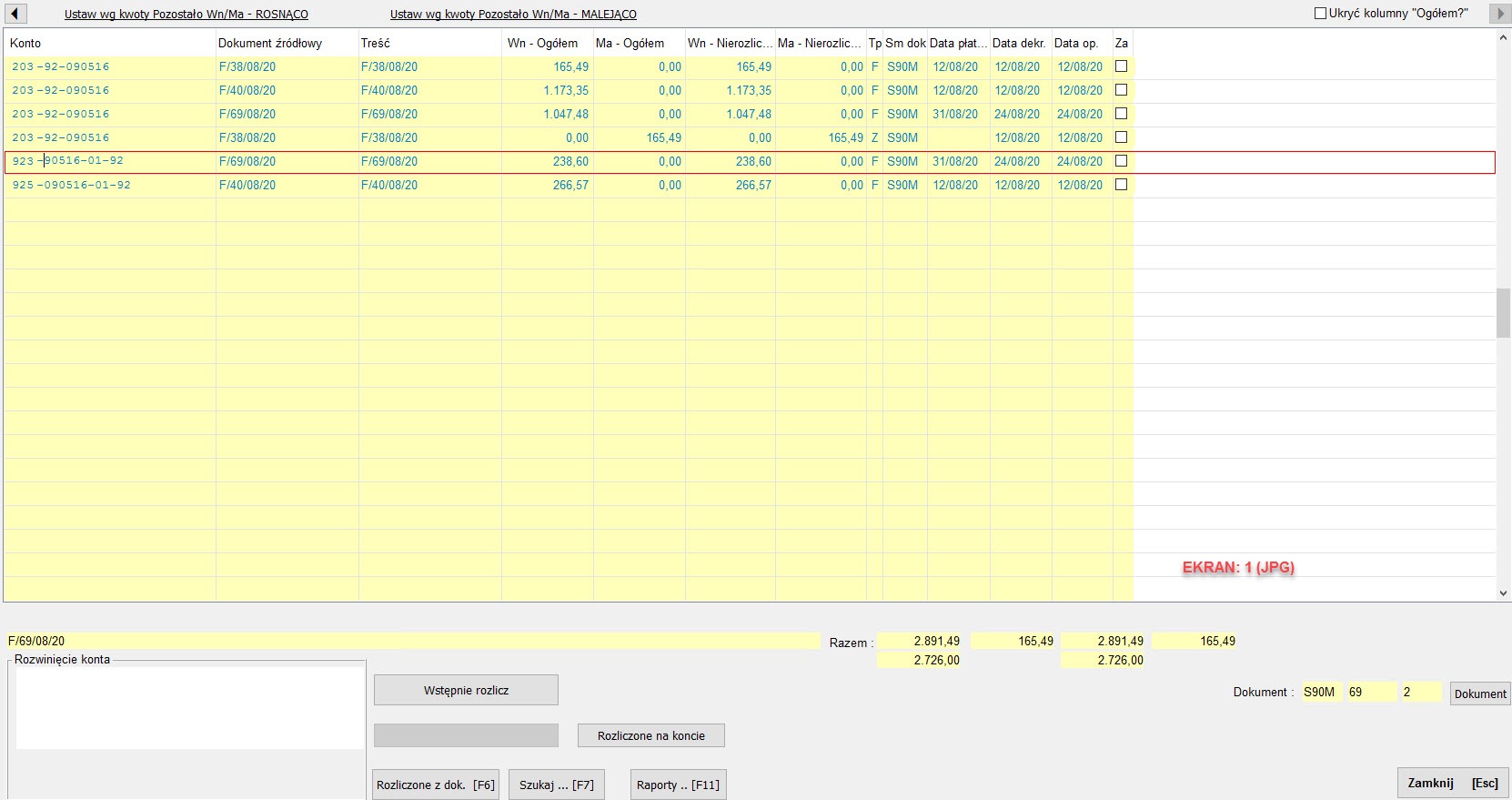Click the left arrow navigation button
This screenshot has width=1512, height=800.
coord(15,14)
